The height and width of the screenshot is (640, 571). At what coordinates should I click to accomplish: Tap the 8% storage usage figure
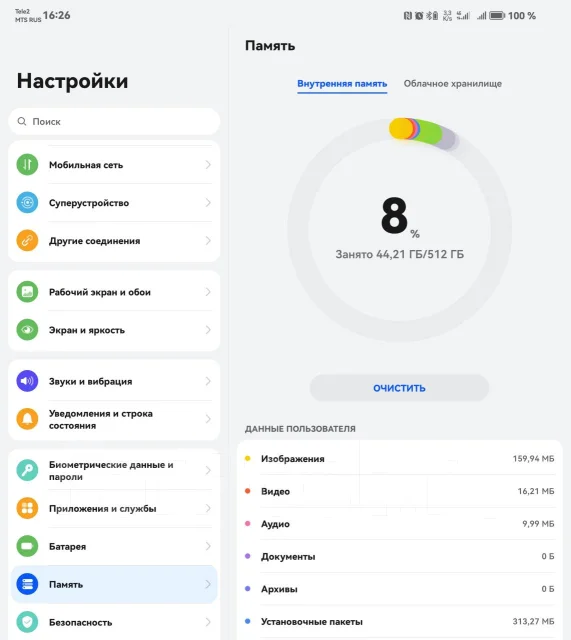[400, 216]
